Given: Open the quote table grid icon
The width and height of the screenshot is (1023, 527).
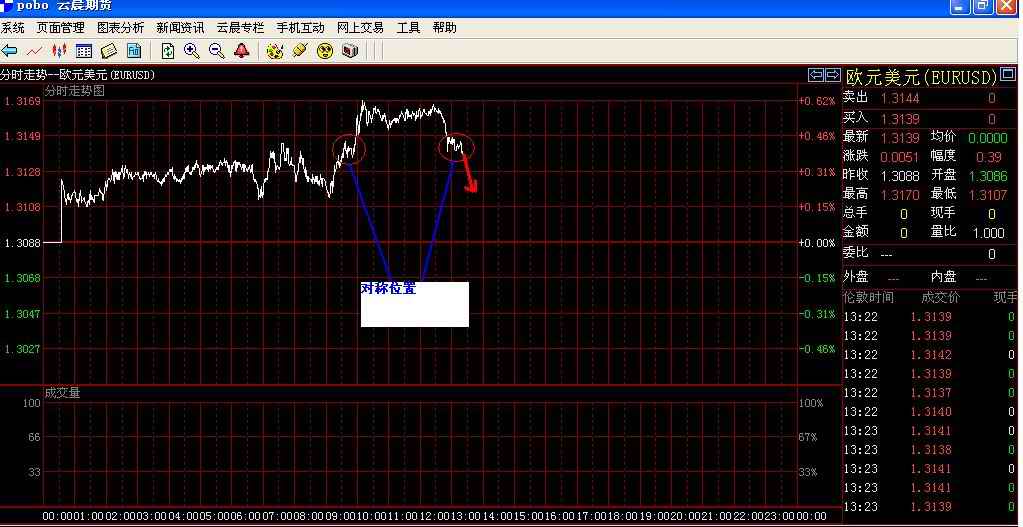Looking at the screenshot, I should click(84, 50).
